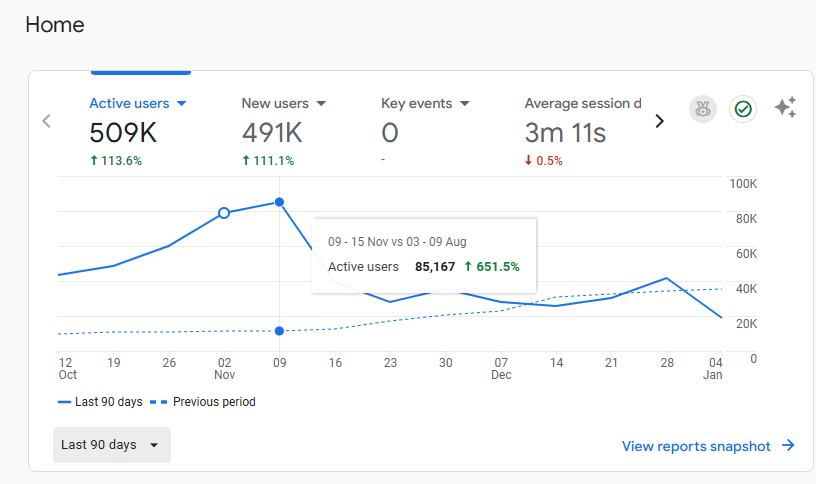The height and width of the screenshot is (484, 816).
Task: Click the medal benchmarking icon
Action: pyautogui.click(x=703, y=109)
